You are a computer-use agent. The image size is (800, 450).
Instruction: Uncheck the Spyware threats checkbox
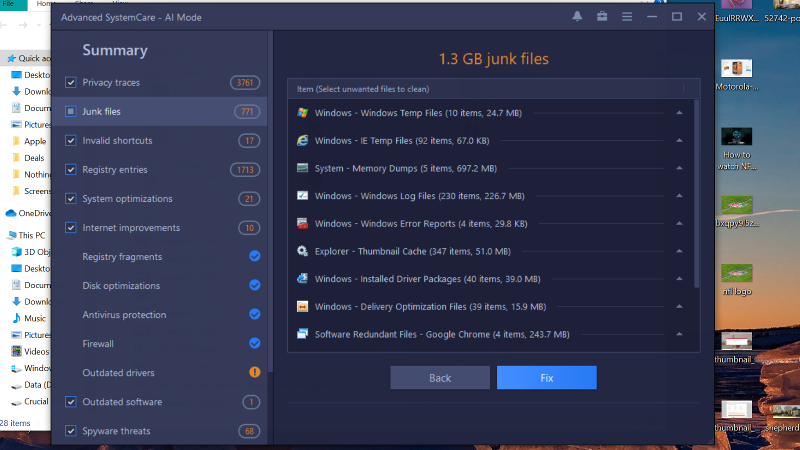point(70,431)
